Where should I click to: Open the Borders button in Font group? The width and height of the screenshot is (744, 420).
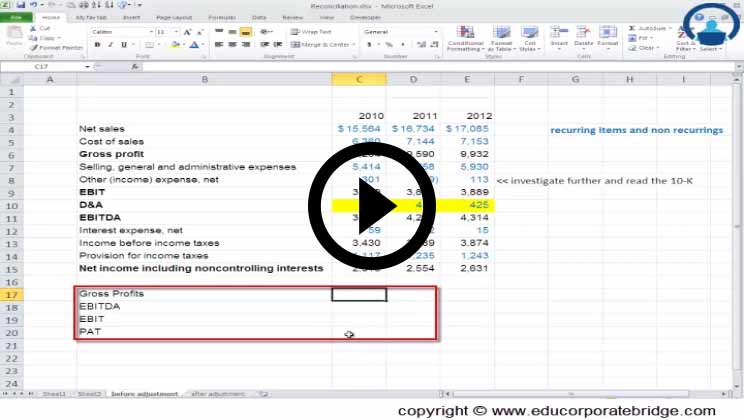(149, 45)
